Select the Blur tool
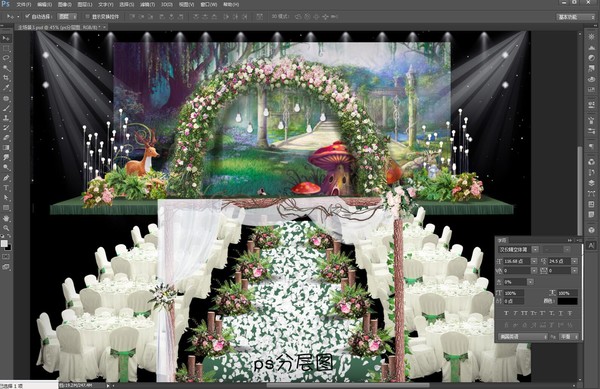Viewport: 600px width, 389px height. tap(6, 158)
